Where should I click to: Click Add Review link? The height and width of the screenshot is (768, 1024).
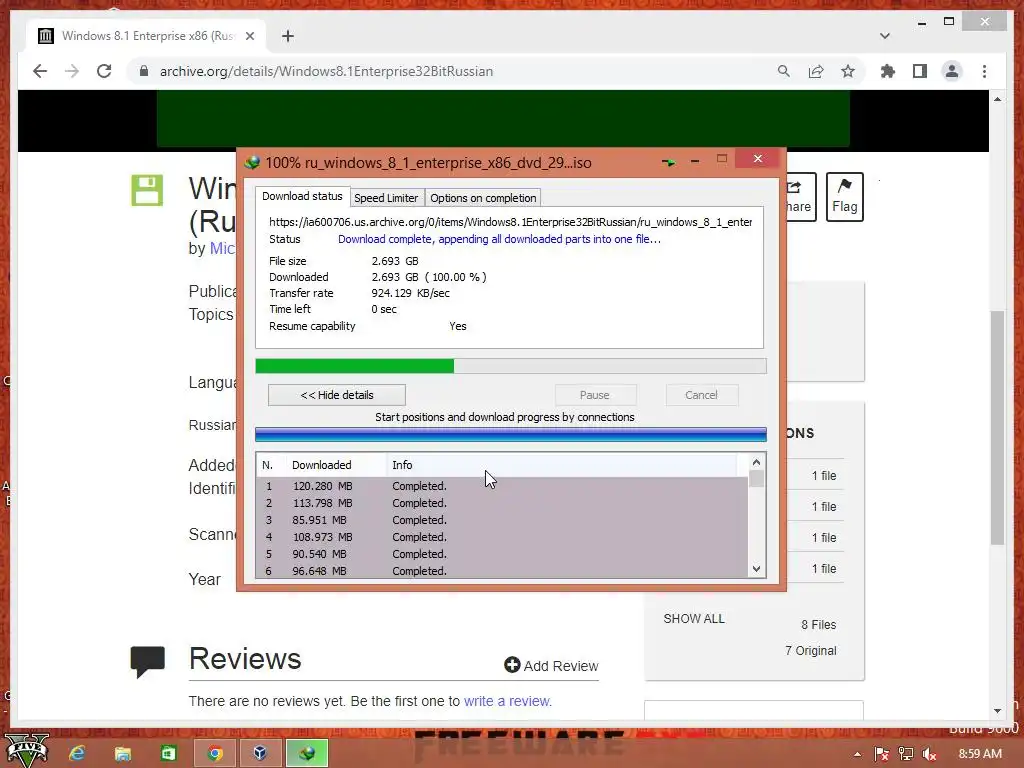click(x=551, y=665)
